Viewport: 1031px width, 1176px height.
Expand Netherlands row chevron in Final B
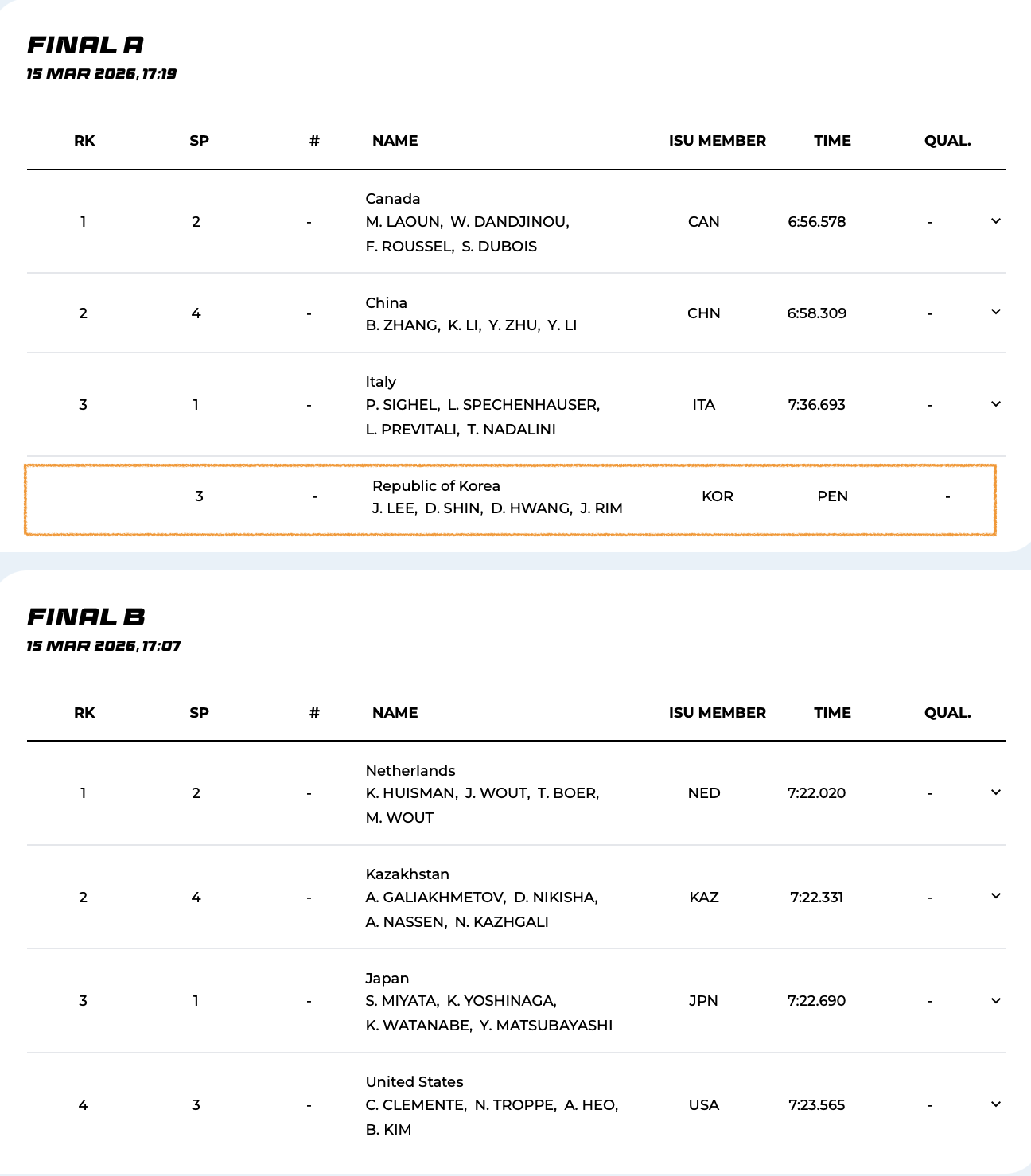995,792
